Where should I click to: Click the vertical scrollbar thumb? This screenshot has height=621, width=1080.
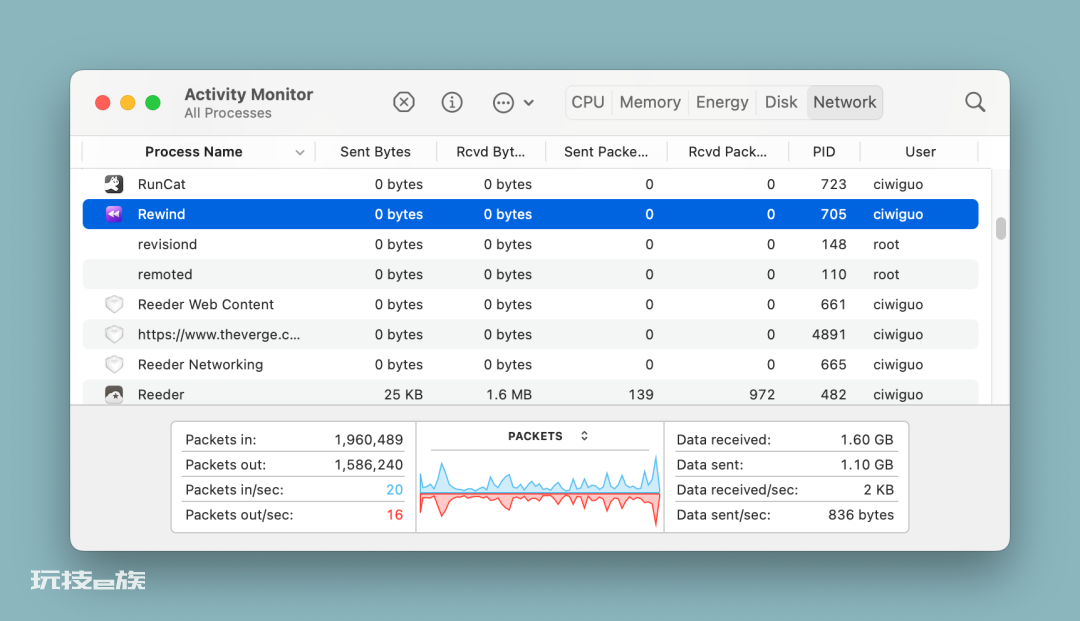tap(1001, 228)
